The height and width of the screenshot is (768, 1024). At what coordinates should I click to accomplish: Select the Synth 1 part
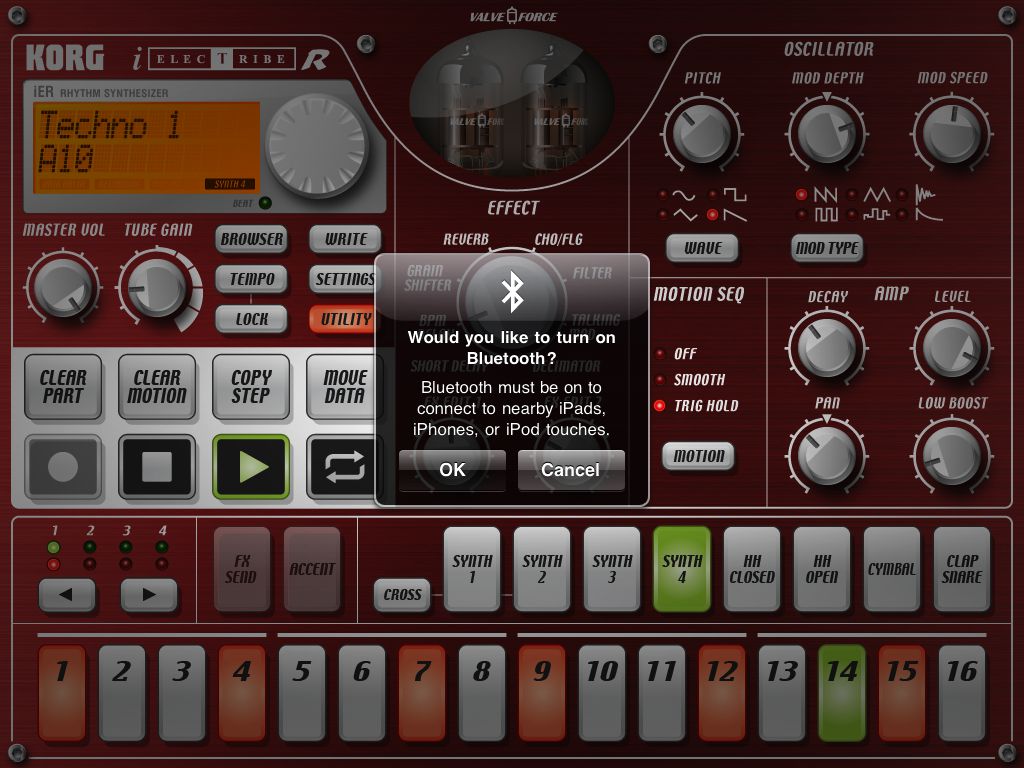[x=472, y=569]
